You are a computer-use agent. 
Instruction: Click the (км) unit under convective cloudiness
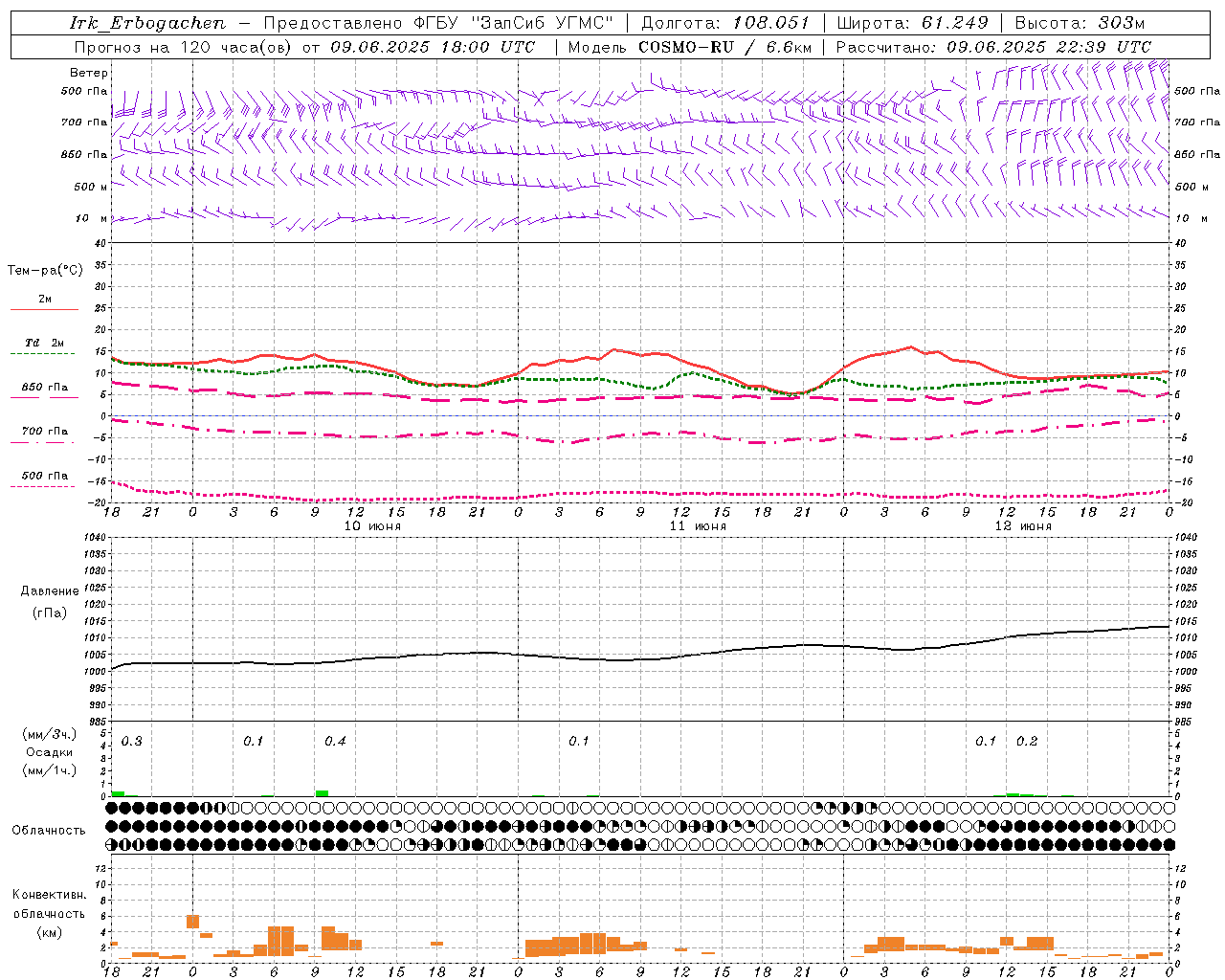coord(49,932)
